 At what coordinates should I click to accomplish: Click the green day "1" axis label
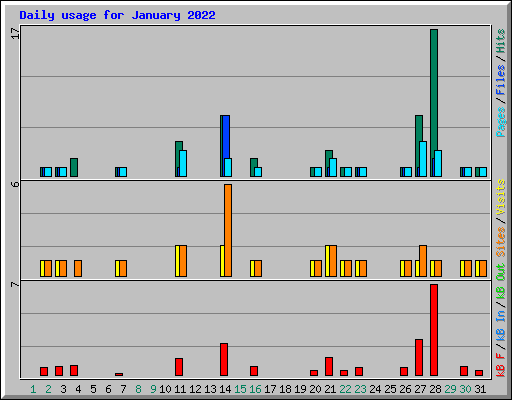[33, 389]
